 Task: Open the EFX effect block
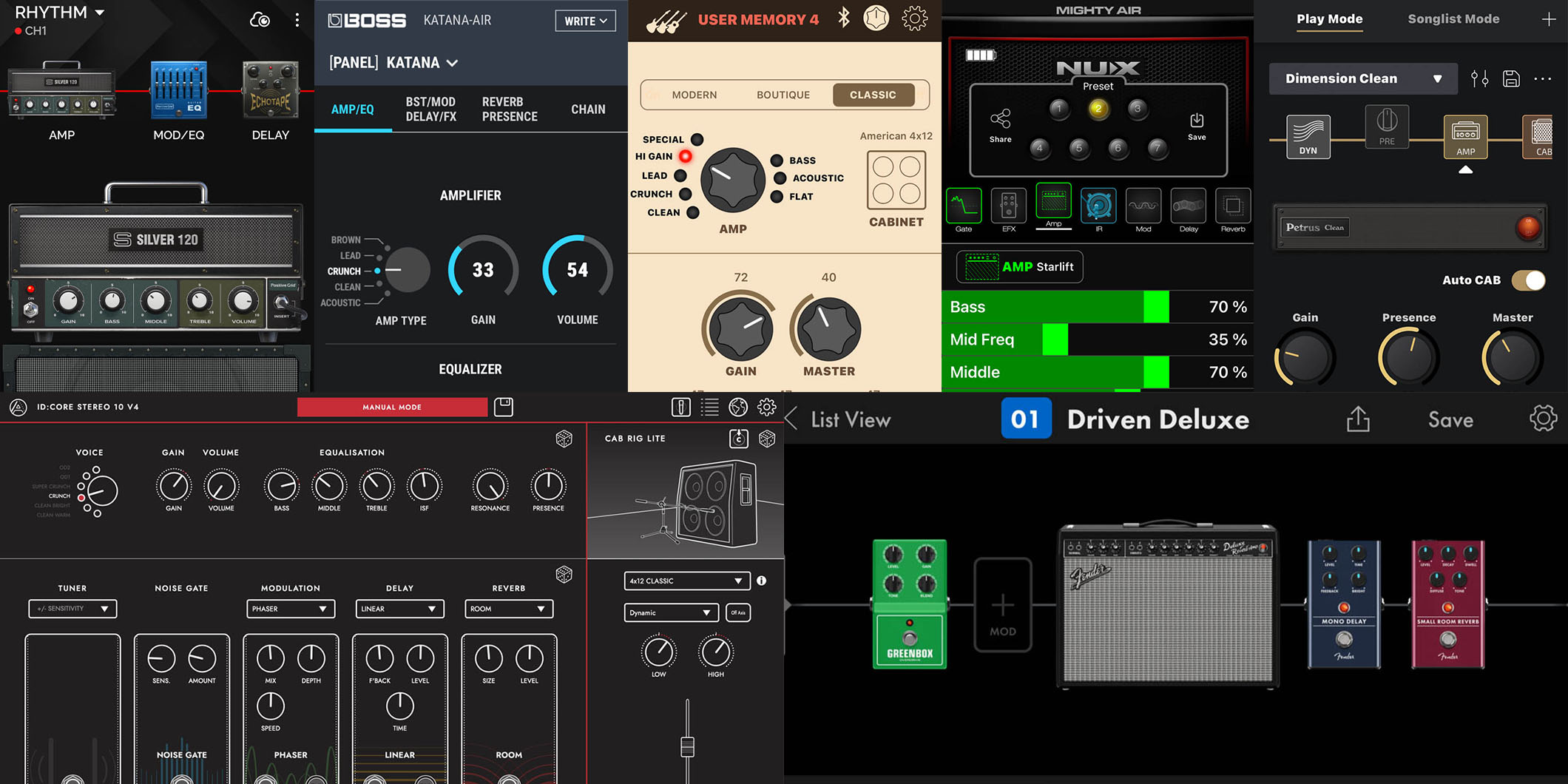pos(1009,207)
